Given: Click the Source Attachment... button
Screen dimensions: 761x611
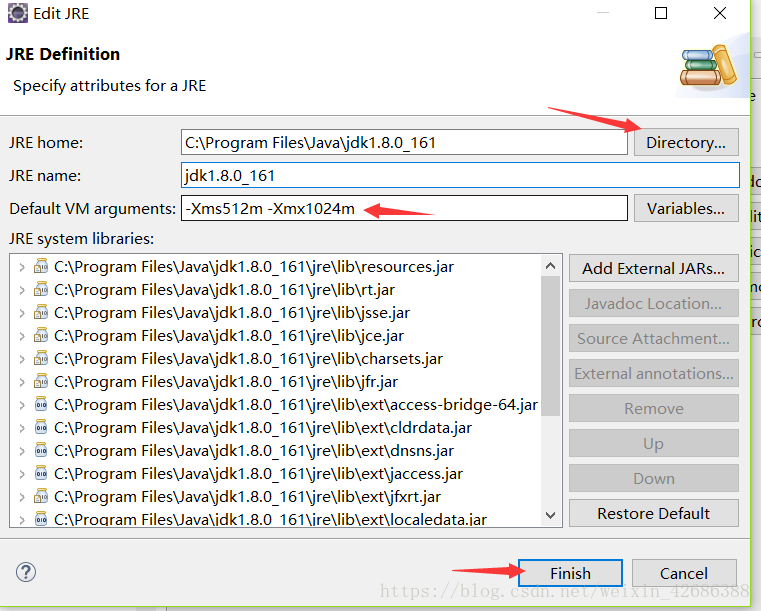Looking at the screenshot, I should 654,338.
